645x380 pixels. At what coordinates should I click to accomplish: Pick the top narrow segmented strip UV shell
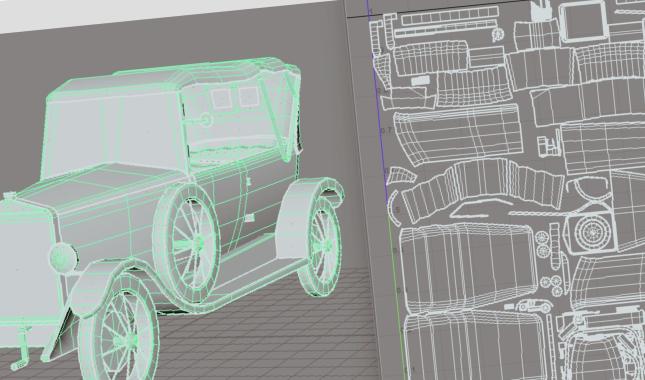[449, 17]
